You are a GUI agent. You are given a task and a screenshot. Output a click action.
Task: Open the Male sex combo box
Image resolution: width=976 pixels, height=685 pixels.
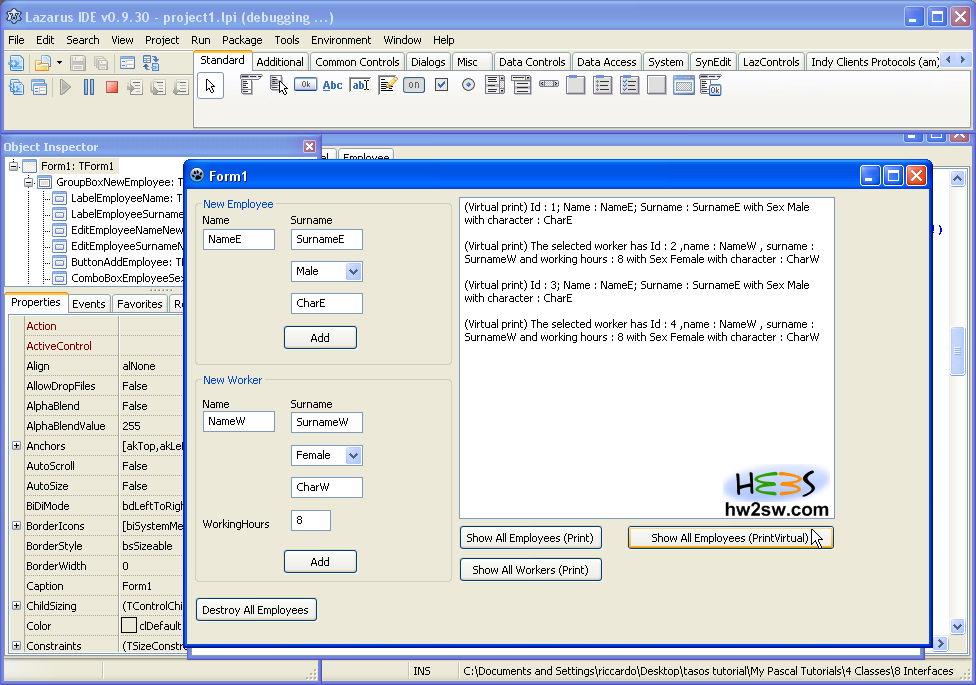point(354,272)
